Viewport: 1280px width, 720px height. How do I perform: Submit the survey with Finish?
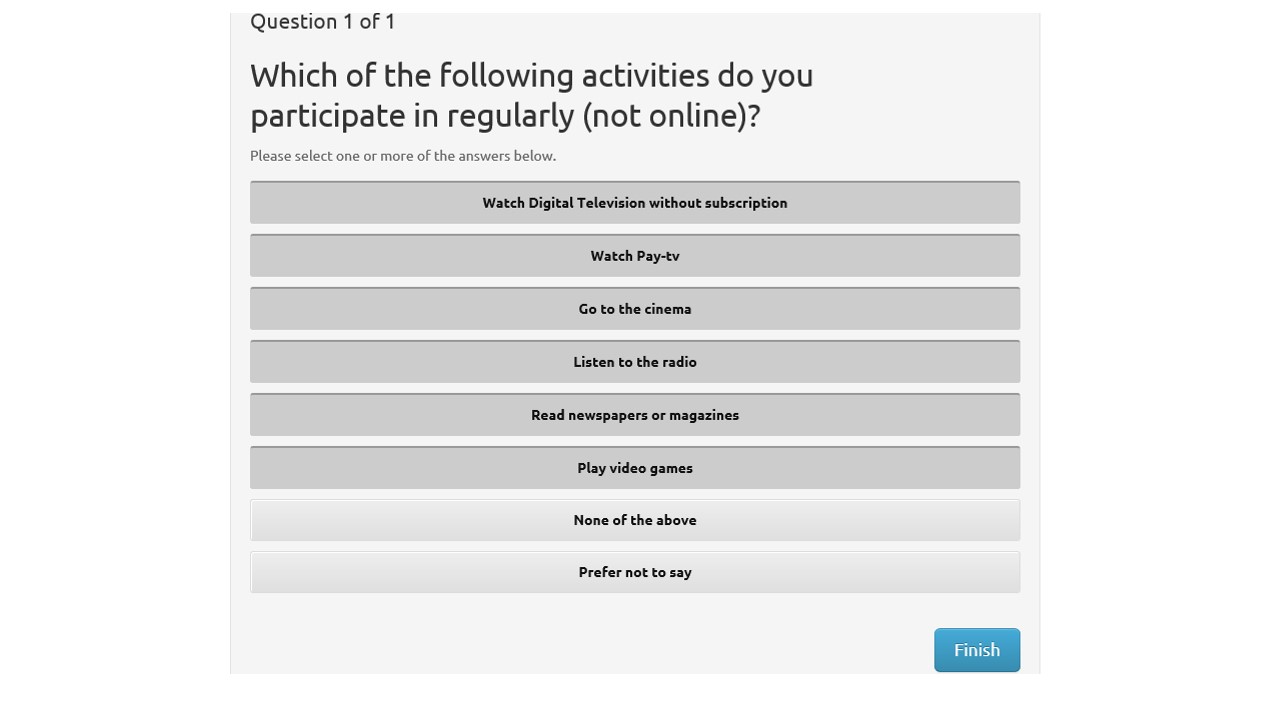coord(976,650)
